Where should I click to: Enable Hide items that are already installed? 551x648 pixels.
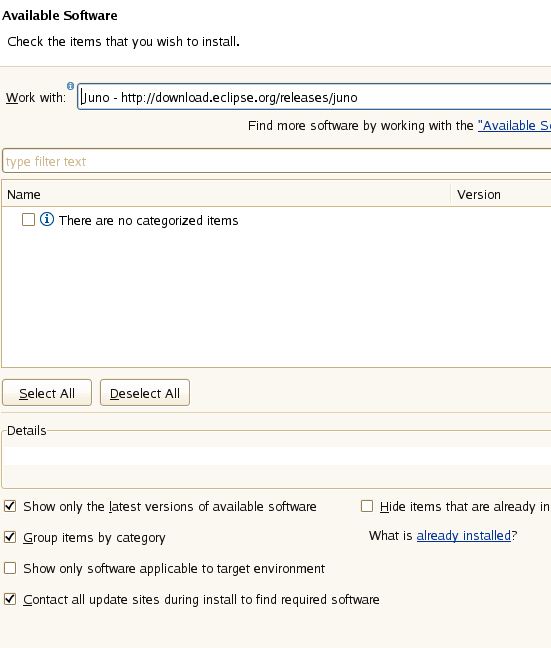point(367,506)
